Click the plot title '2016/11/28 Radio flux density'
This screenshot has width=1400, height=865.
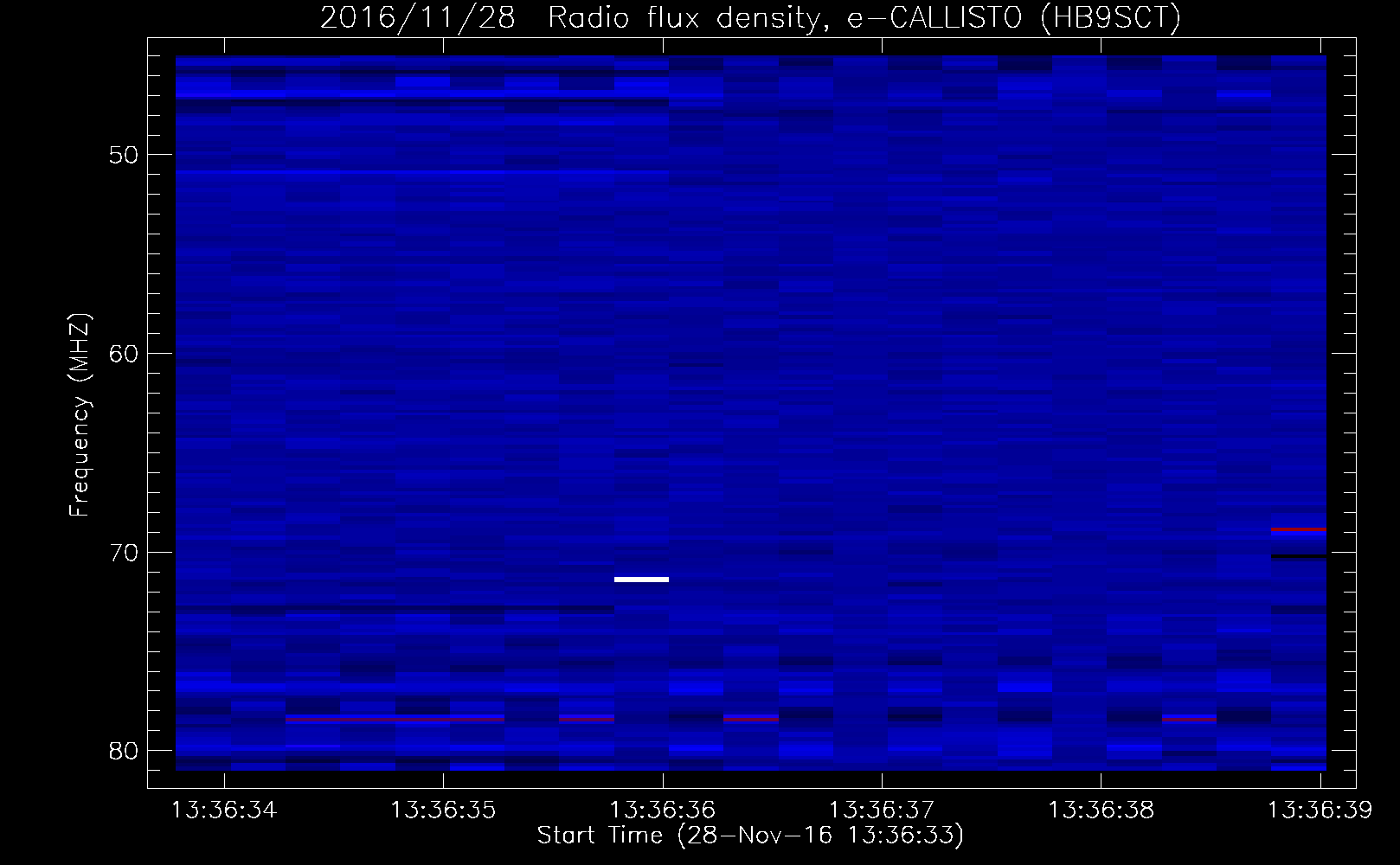[571, 17]
